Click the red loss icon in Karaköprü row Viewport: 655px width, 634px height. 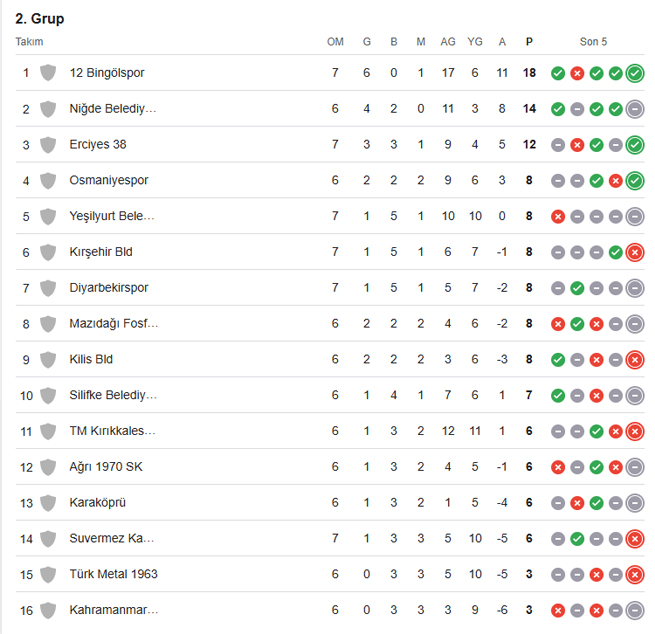coord(577,503)
